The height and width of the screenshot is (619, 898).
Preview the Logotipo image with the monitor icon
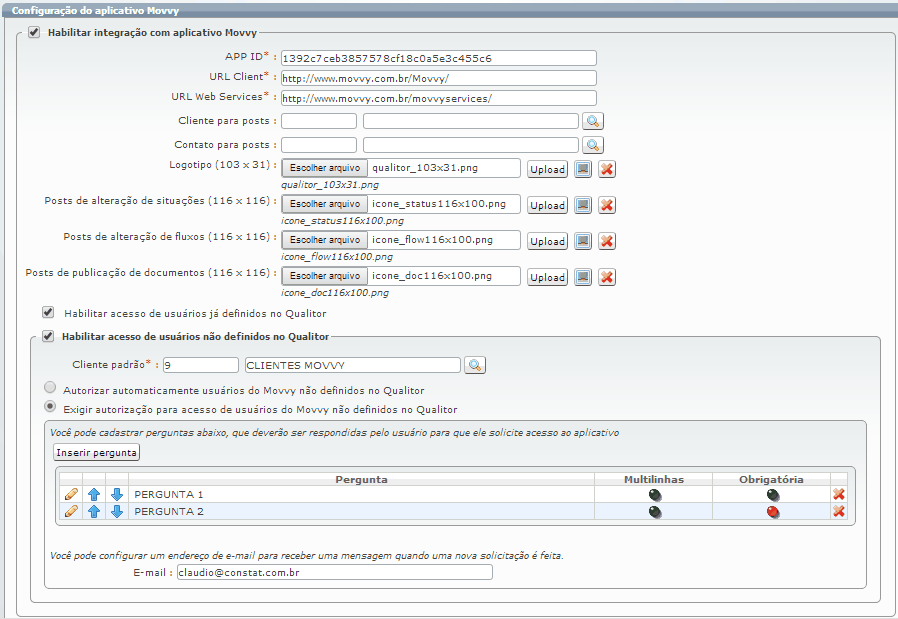point(583,169)
